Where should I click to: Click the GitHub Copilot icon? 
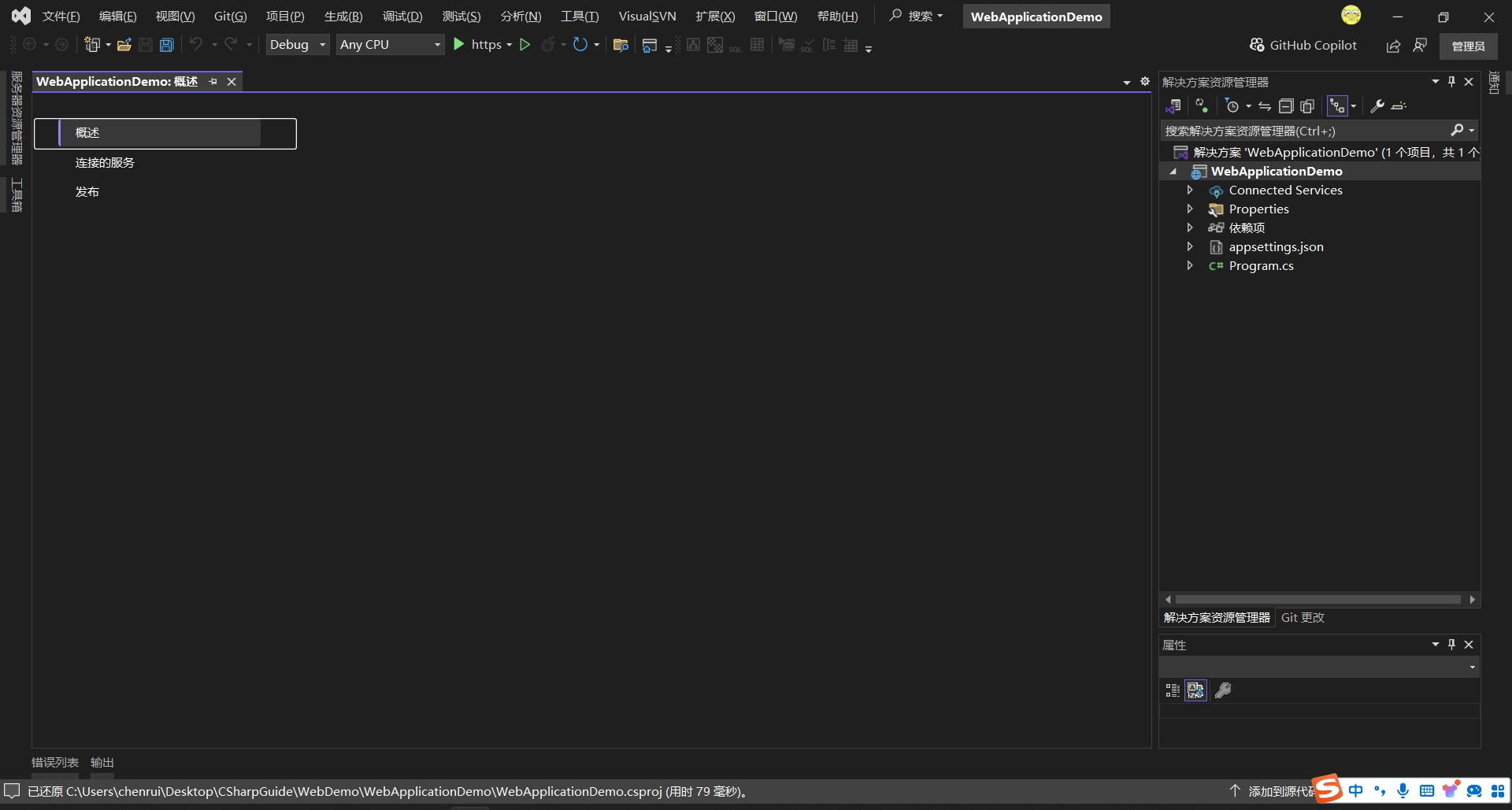click(x=1257, y=45)
